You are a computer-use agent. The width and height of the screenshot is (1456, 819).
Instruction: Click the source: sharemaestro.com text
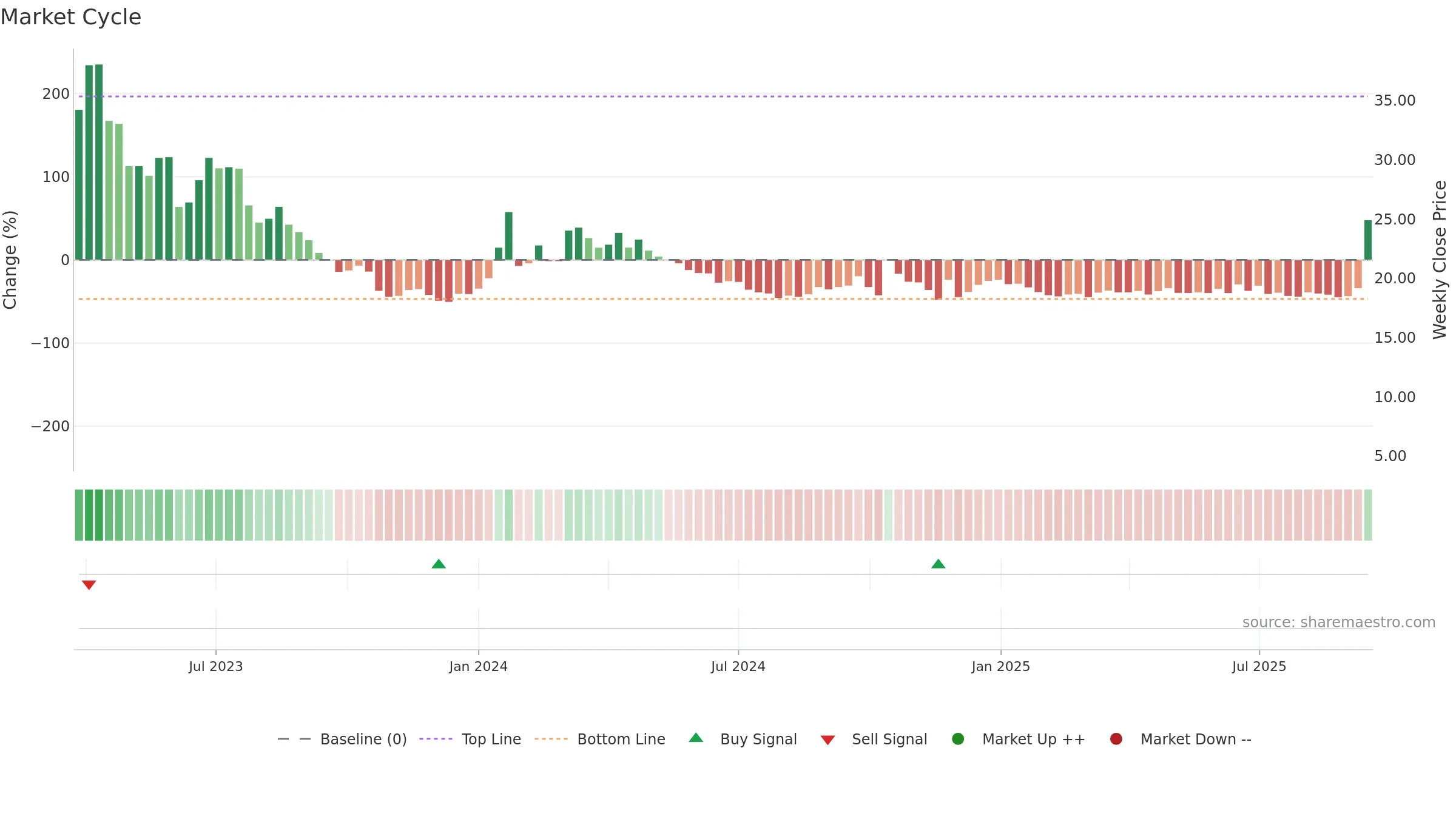pos(1339,622)
